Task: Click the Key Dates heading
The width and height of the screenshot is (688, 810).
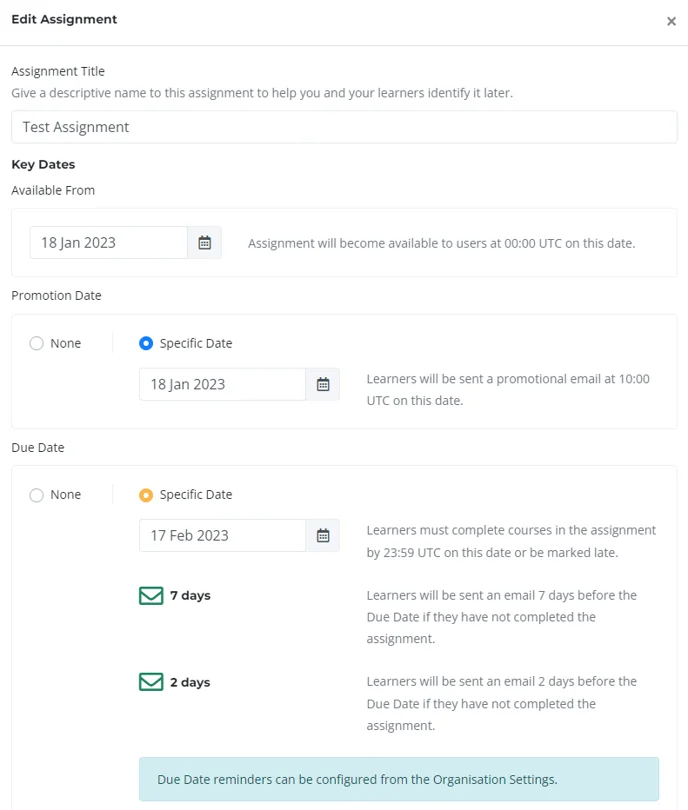Action: pyautogui.click(x=43, y=164)
